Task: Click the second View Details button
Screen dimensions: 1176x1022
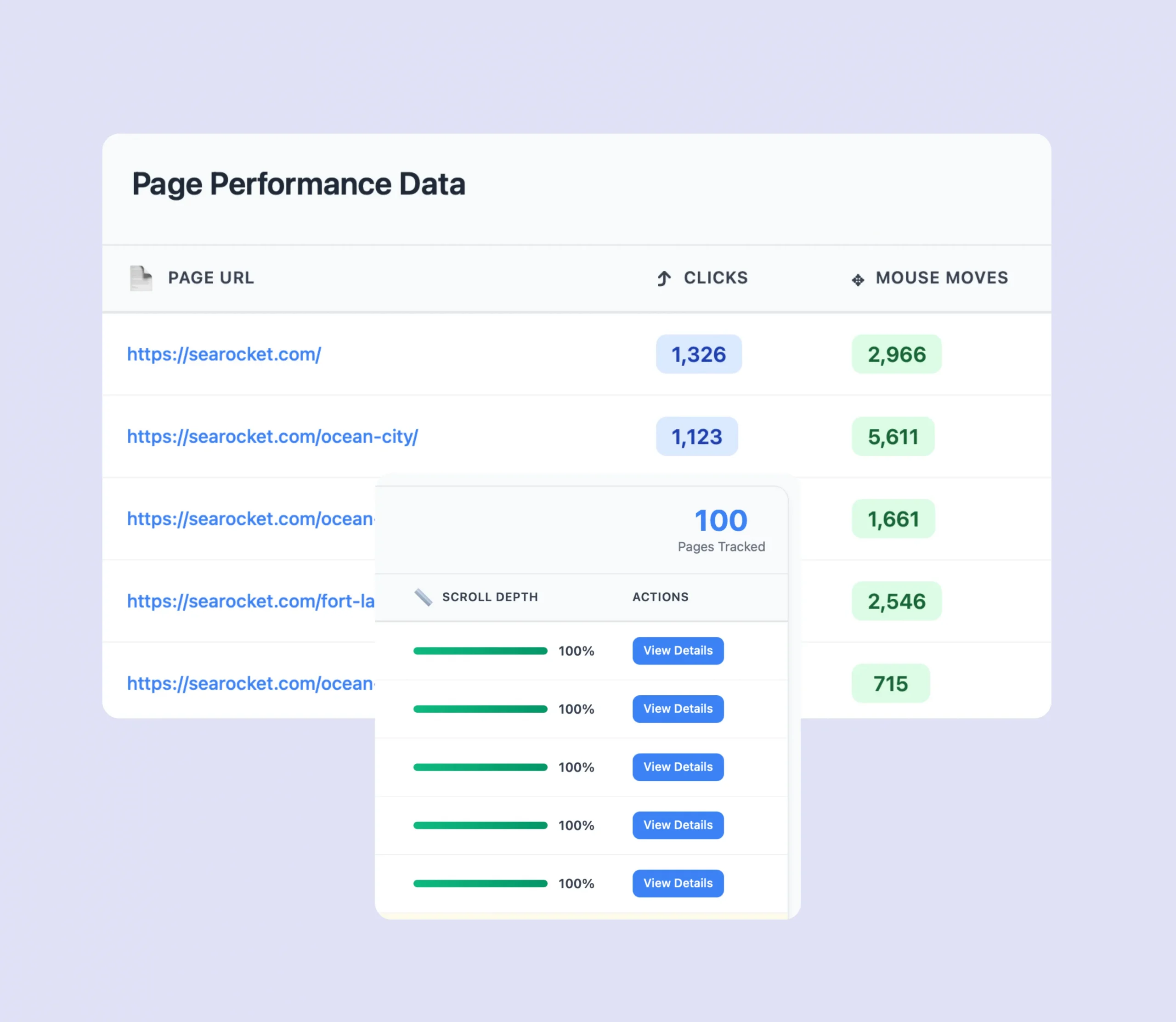Action: 678,709
